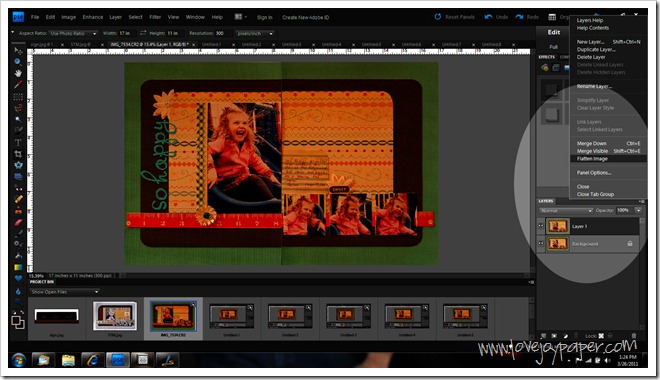Click the foreground color swatch
The width and height of the screenshot is (660, 380).
tap(16, 320)
